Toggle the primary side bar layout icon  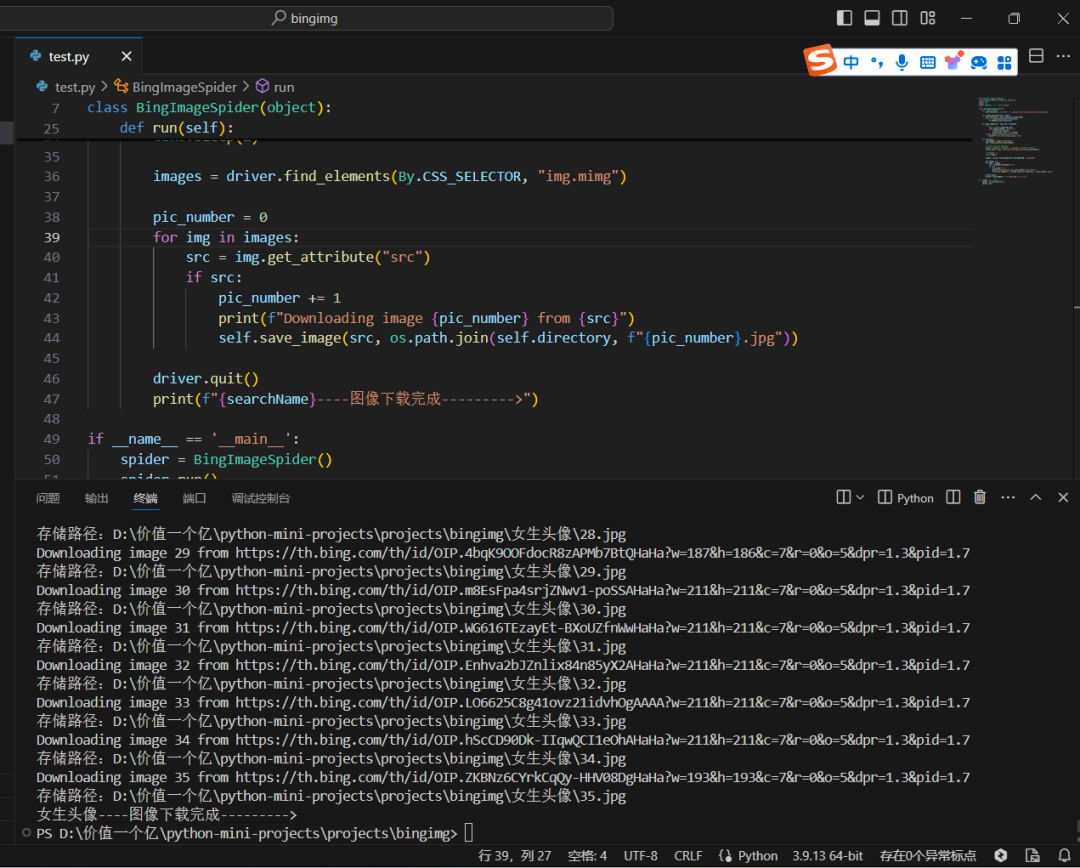point(844,18)
